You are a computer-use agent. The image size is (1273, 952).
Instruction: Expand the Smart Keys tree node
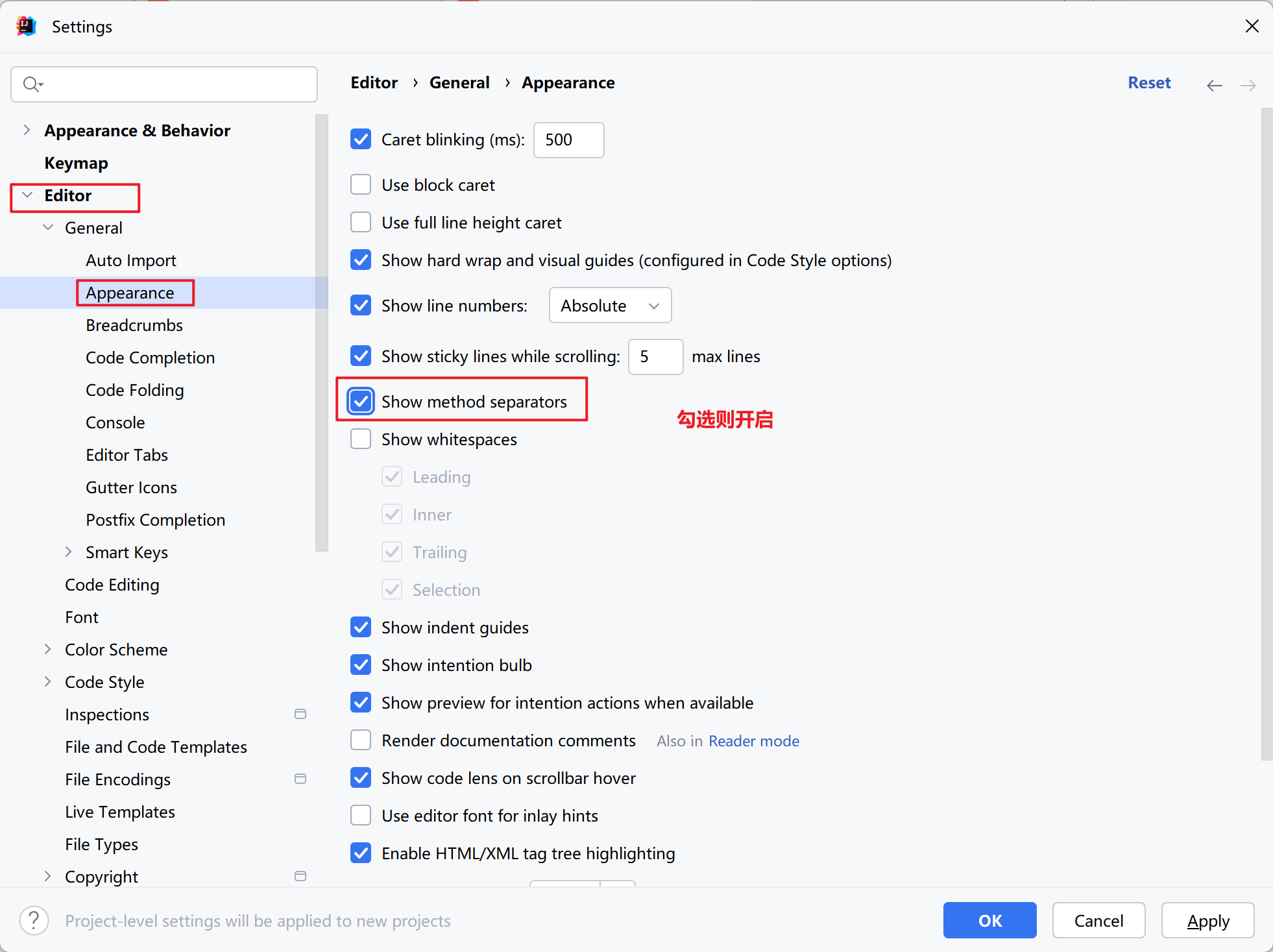click(x=68, y=552)
